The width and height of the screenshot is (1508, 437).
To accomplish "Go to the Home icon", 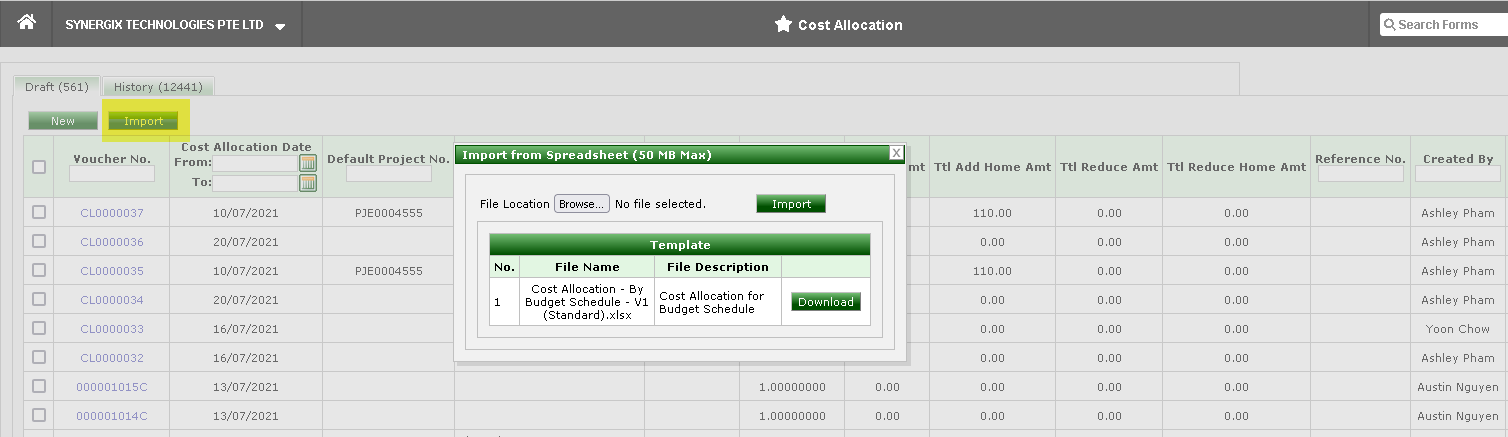I will (27, 22).
